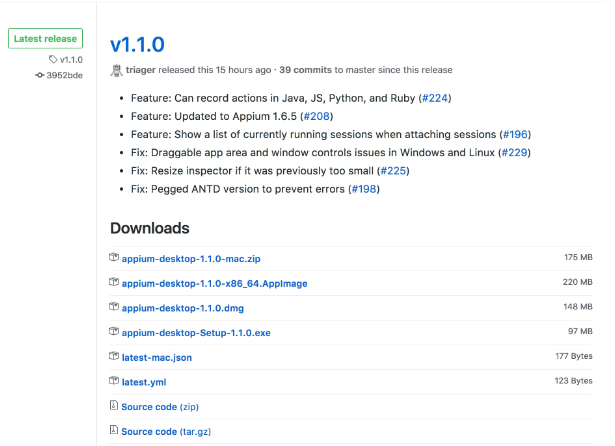Viewport: 615px width, 446px height.
Task: Download appium-desktop-1.1.0-x86_64.AppImage
Action: (x=214, y=283)
